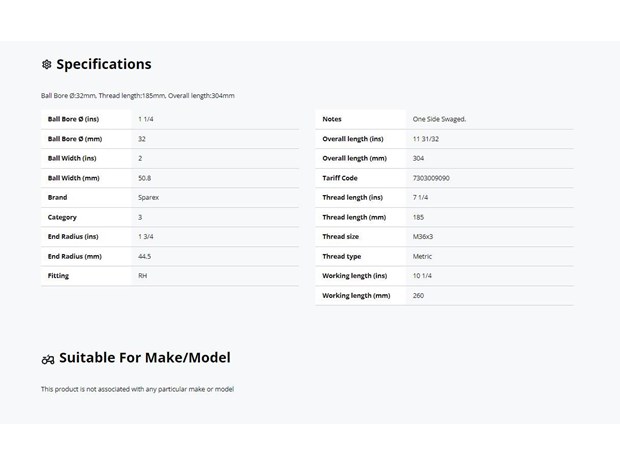Select the Category row label
Screen dimensions: 620x465
[62, 217]
